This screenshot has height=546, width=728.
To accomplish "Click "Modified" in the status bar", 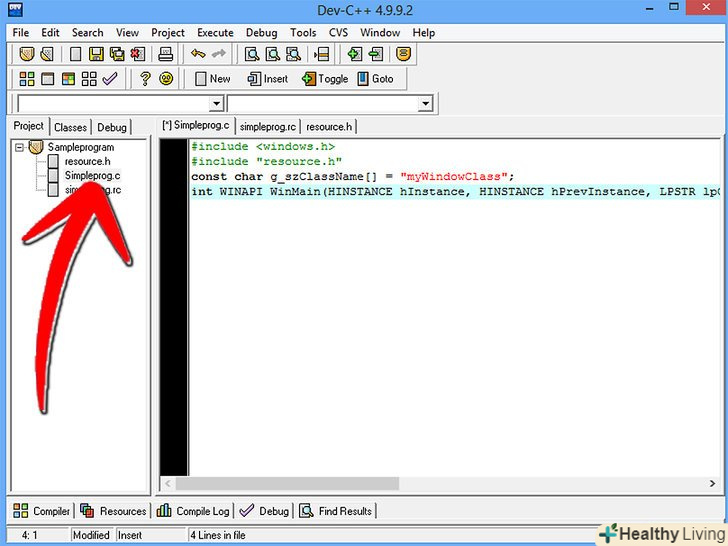I will pos(91,535).
